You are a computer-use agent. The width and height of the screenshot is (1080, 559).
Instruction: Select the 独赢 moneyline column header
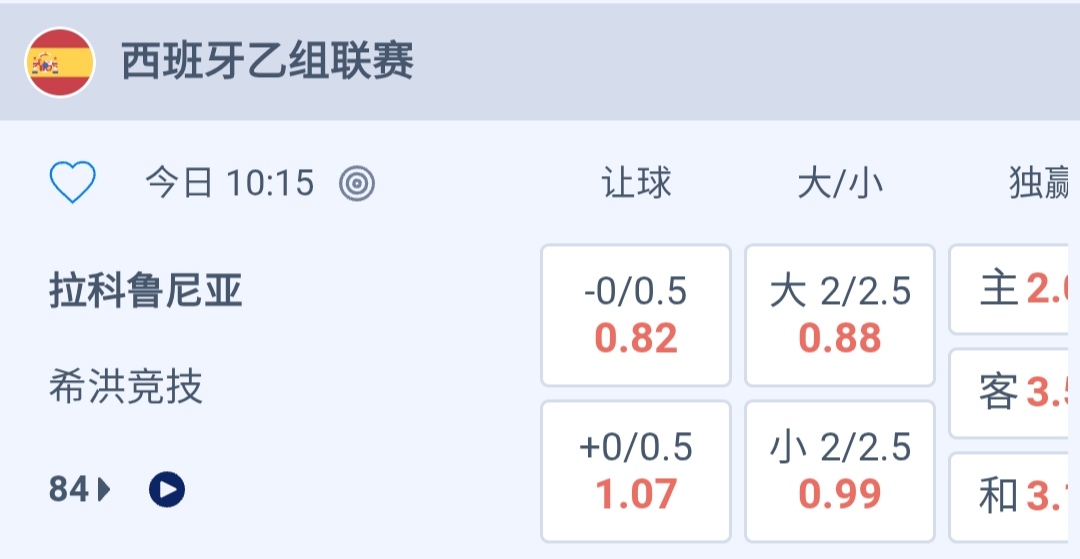tap(1041, 183)
